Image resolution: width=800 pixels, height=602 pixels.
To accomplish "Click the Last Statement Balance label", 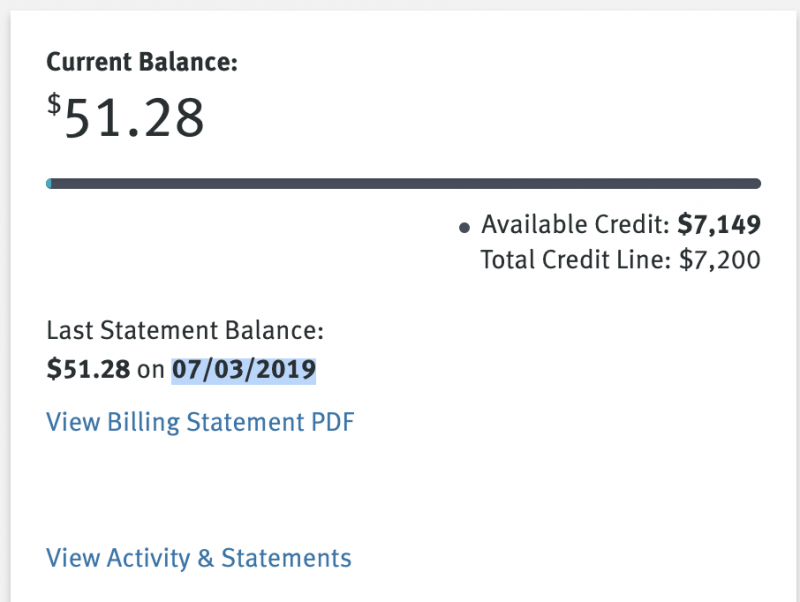I will point(185,331).
